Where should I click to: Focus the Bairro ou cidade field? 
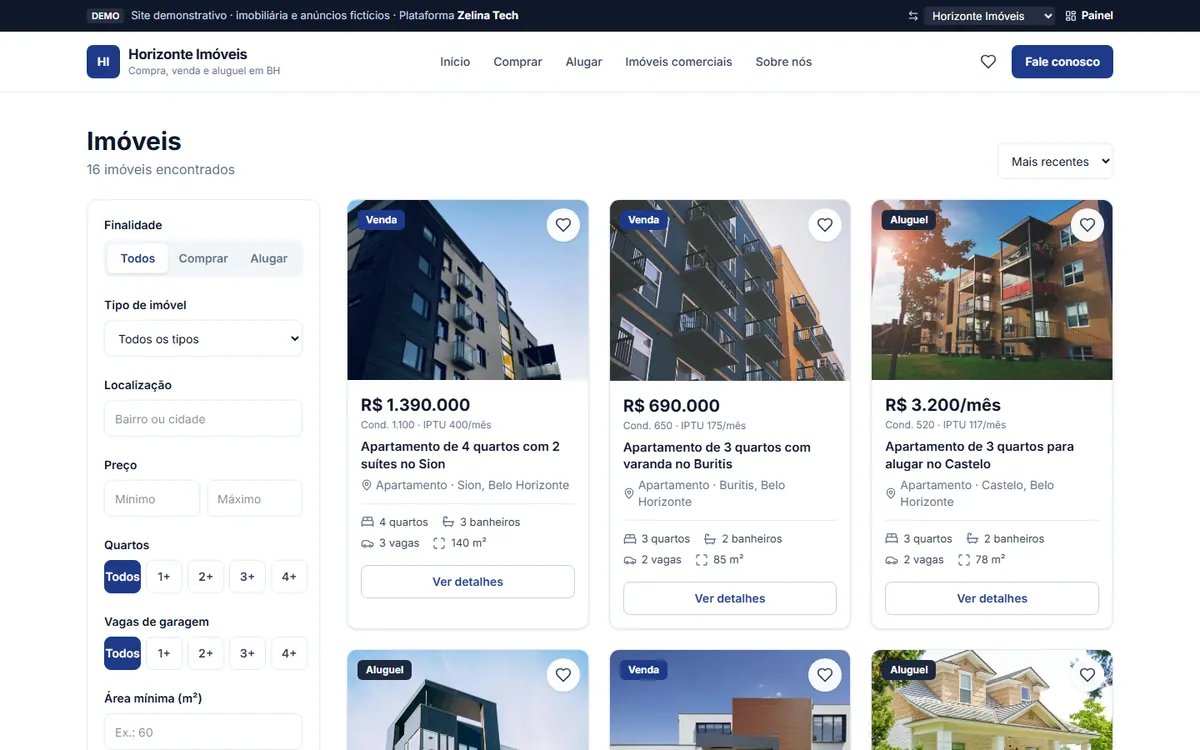point(203,419)
